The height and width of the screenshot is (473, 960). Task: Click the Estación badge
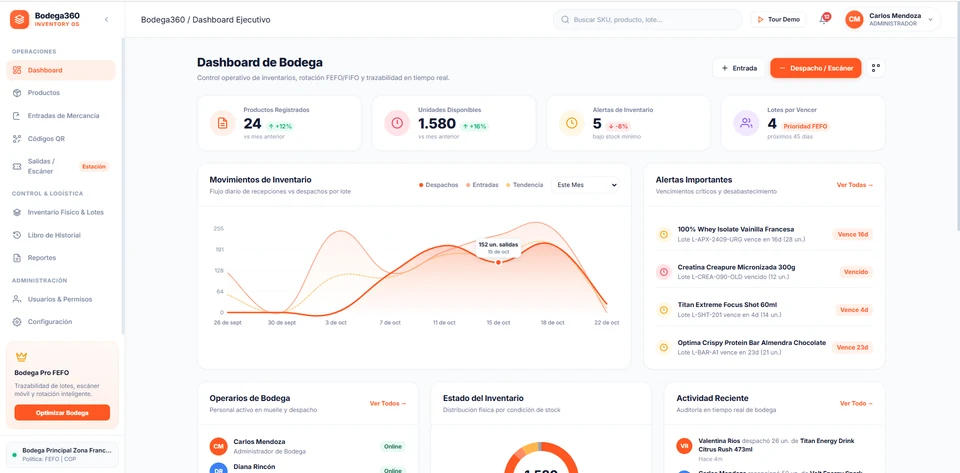[94, 166]
